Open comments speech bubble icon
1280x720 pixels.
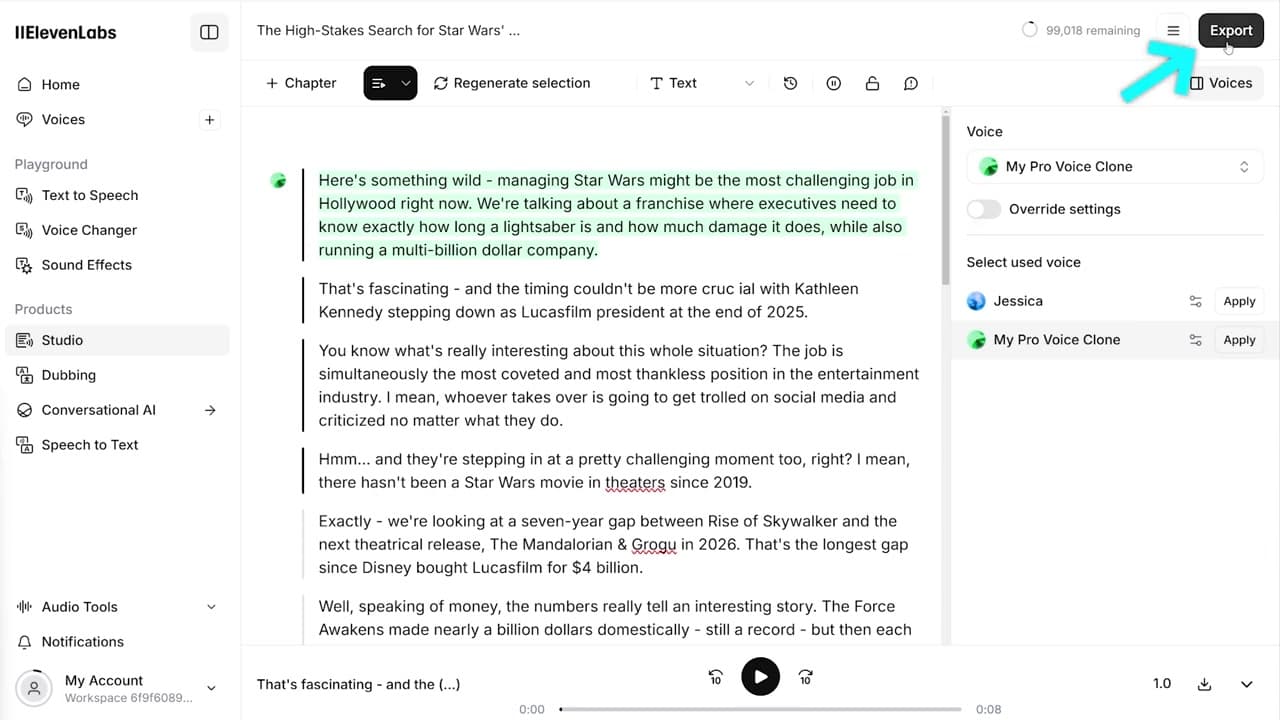[911, 83]
